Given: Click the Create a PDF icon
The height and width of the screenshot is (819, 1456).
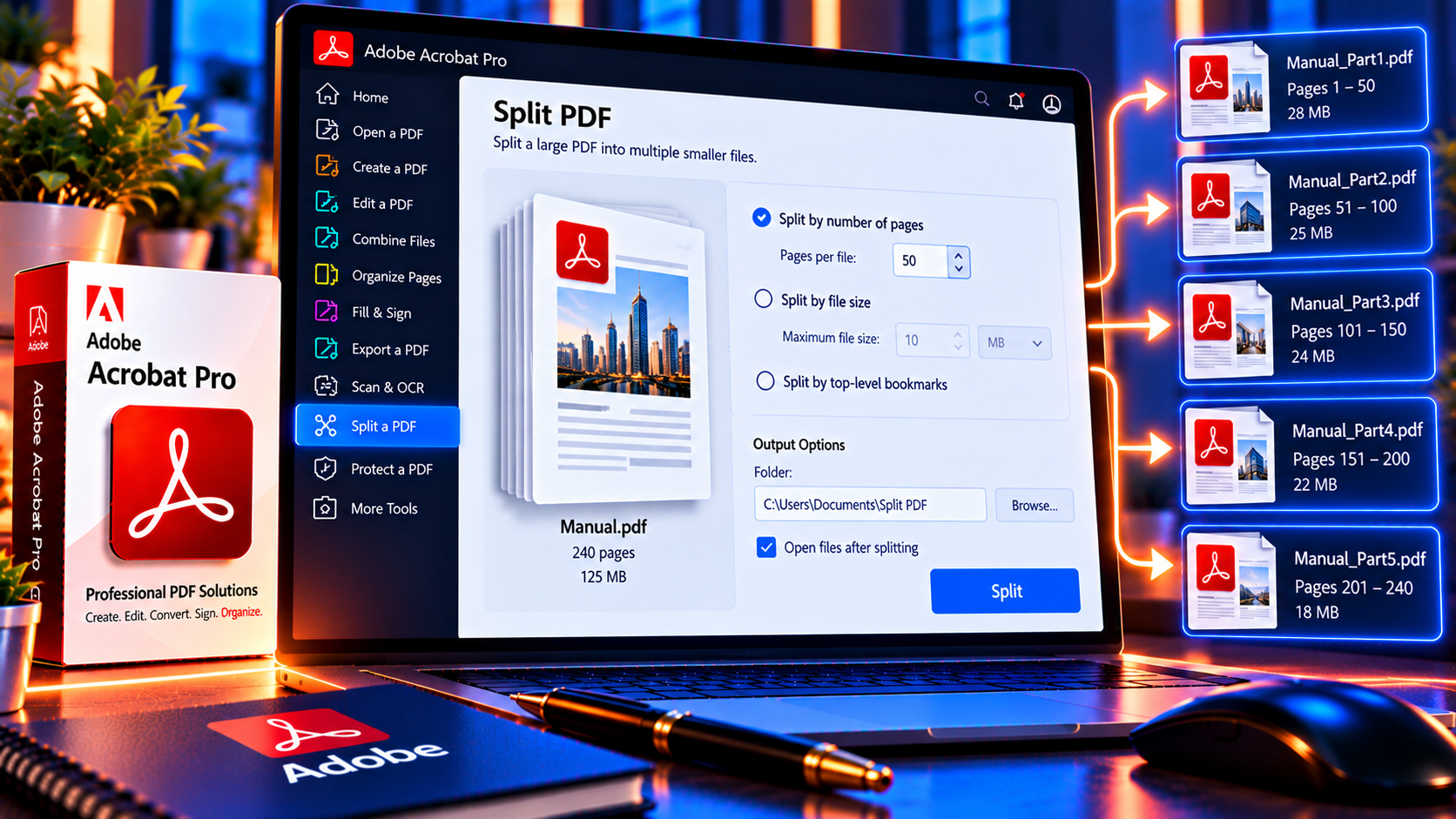Looking at the screenshot, I should point(327,166).
